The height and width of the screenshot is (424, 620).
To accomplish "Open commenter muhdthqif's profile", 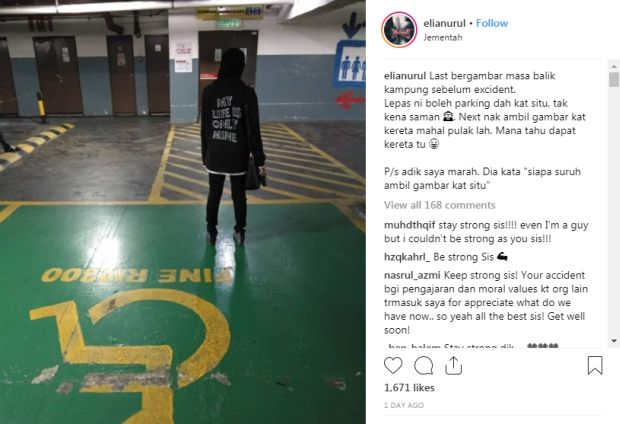I will tap(410, 225).
